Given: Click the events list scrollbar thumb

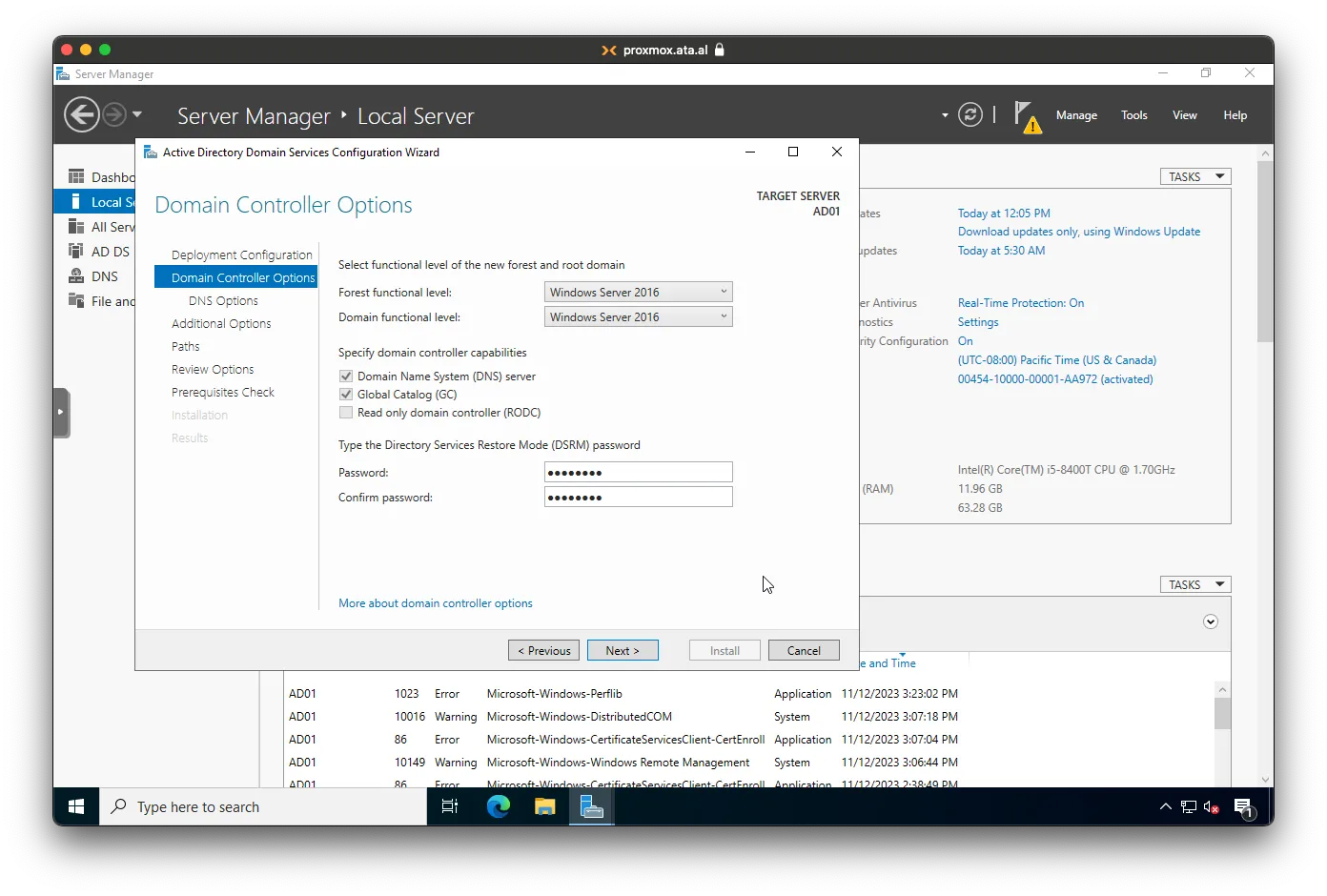Looking at the screenshot, I should pos(1222,713).
